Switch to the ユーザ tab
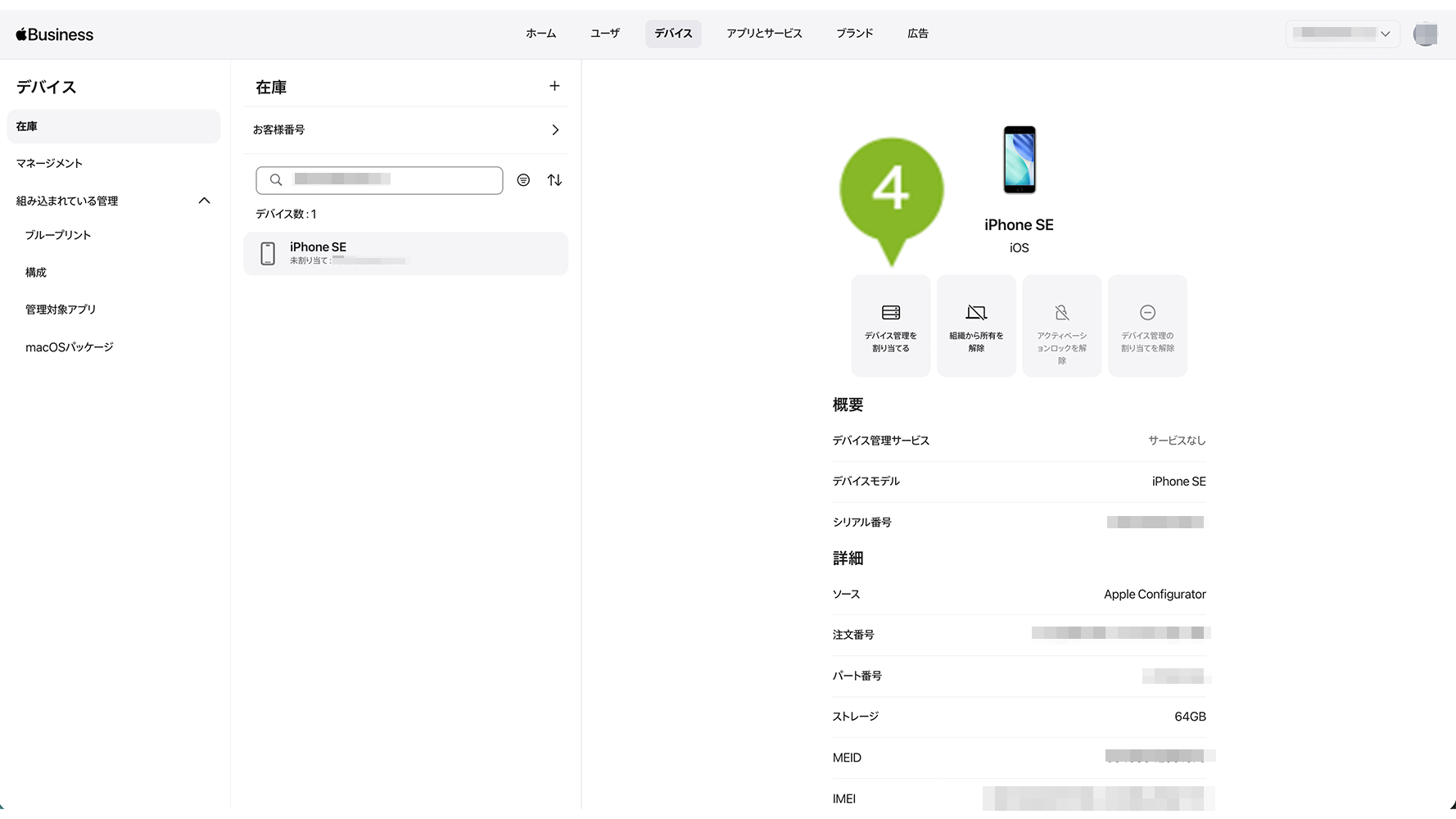Viewport: 1456px width, 819px height. click(604, 34)
